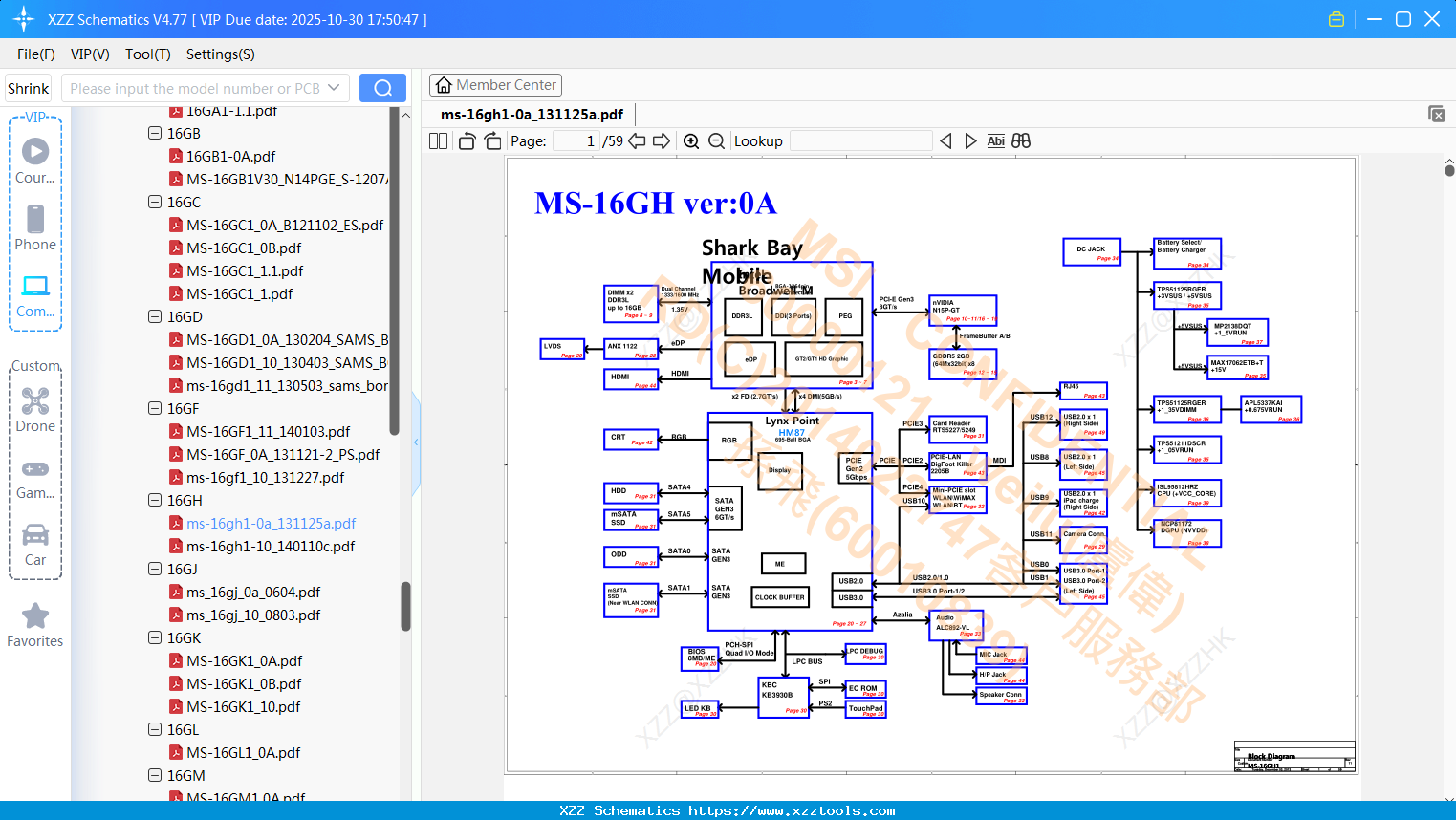Open MS-16GF1_11_140103.pdf file
The image size is (1456, 820).
pos(268,432)
